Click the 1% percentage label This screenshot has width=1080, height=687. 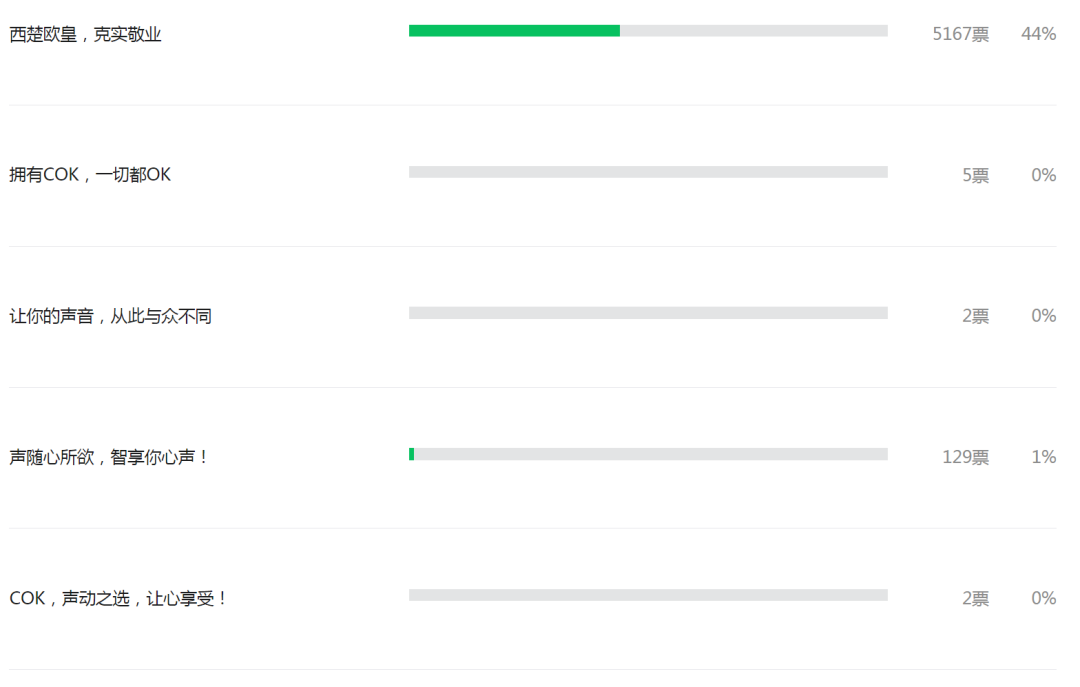tap(1043, 457)
